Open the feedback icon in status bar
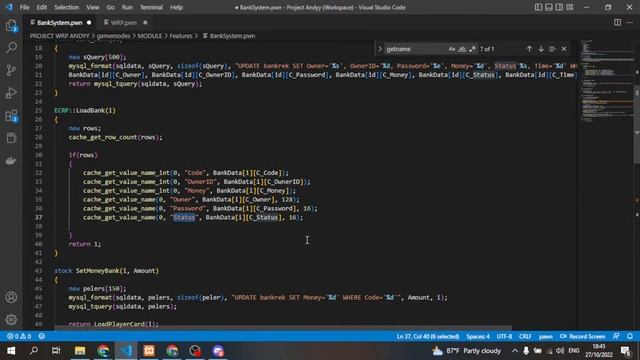 (616, 336)
